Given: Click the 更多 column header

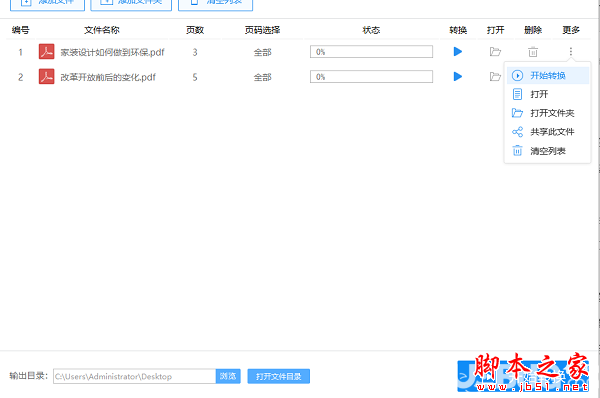Looking at the screenshot, I should 571,30.
